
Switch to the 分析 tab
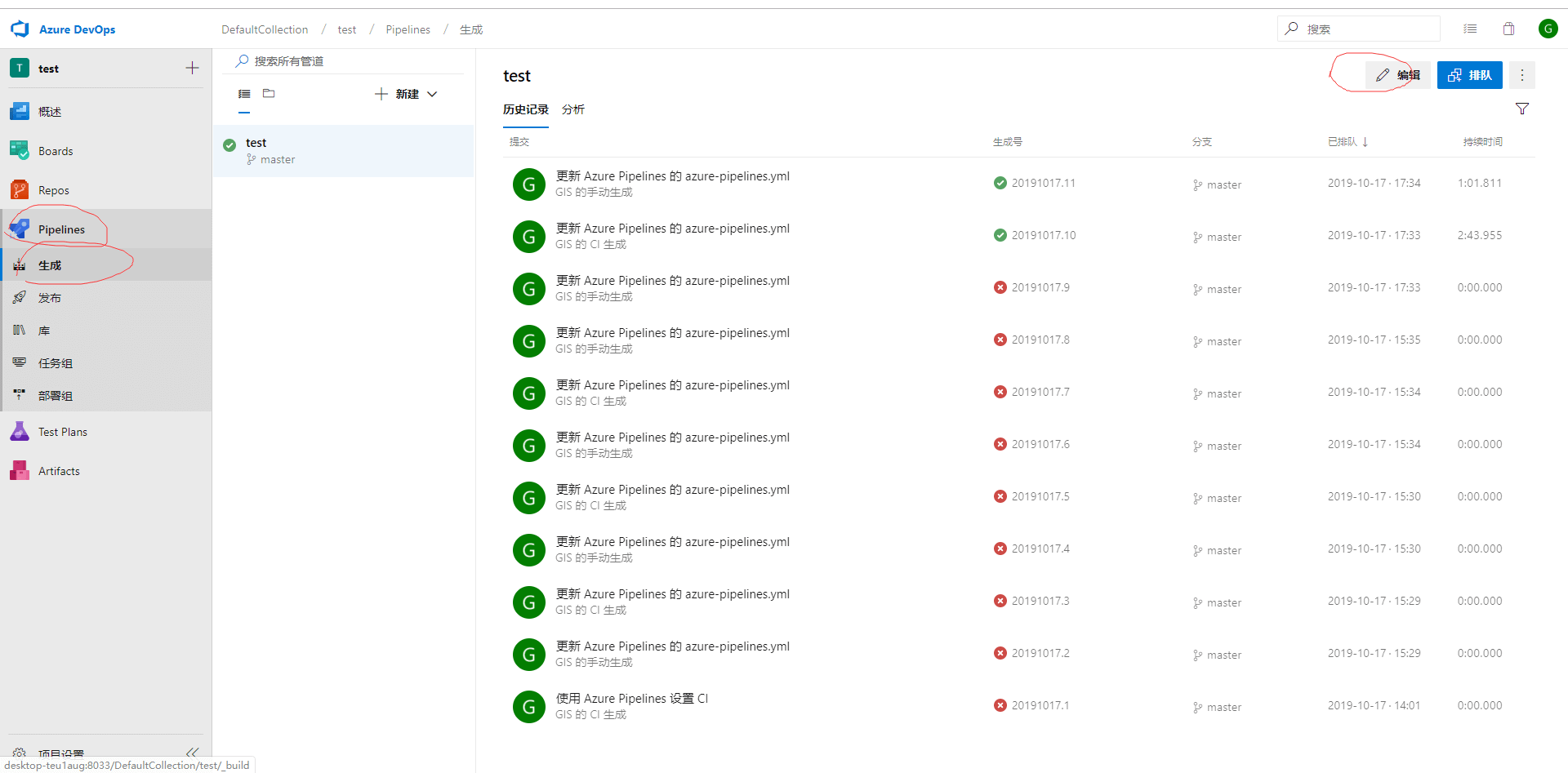[x=572, y=109]
